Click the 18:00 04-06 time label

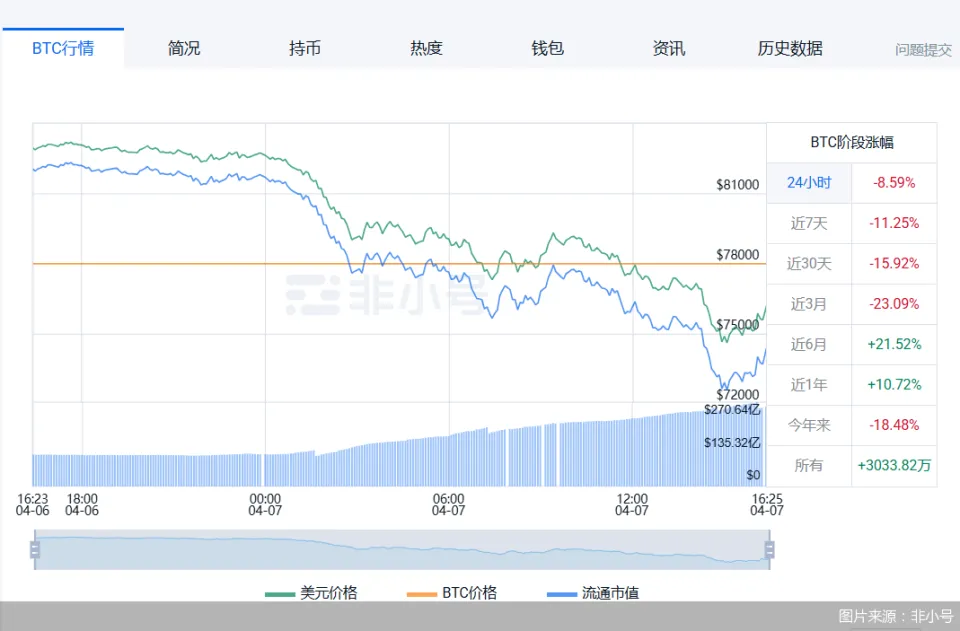coord(82,505)
